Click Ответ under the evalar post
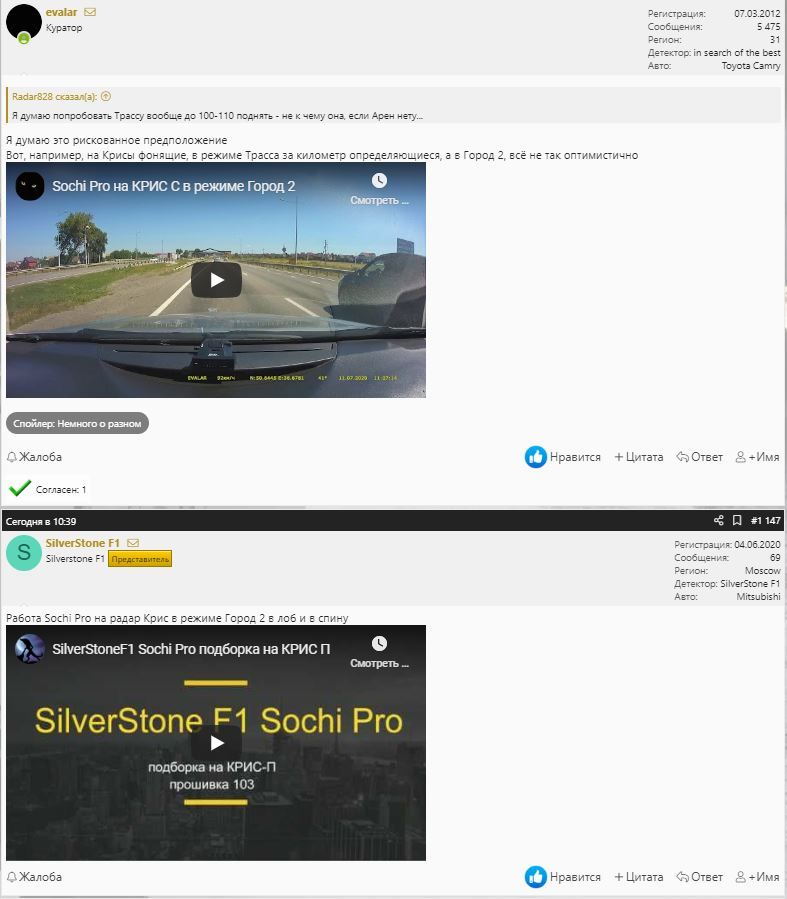Image resolution: width=787 pixels, height=899 pixels. click(x=699, y=457)
